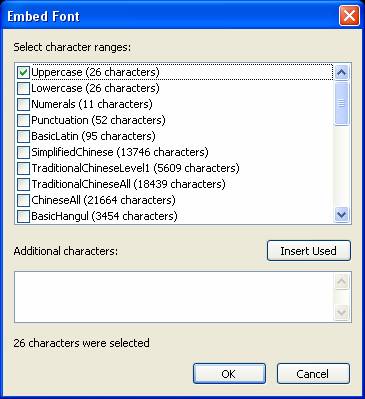Enable TraditionalChineseAll (18439 characters) checkbox
The image size is (365, 399).
point(23,184)
